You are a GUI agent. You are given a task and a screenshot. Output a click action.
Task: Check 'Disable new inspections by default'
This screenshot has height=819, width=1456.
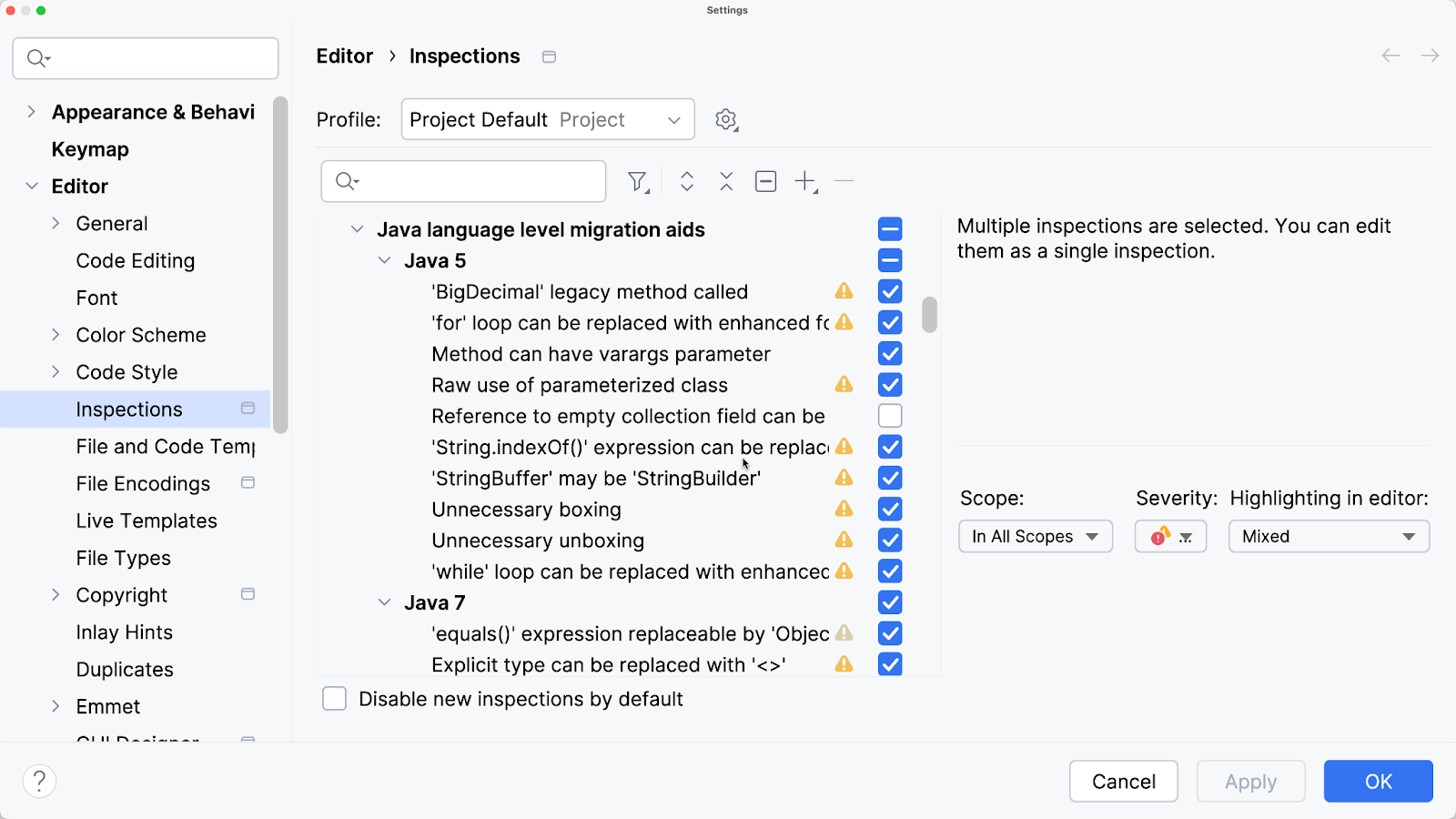[x=335, y=699]
